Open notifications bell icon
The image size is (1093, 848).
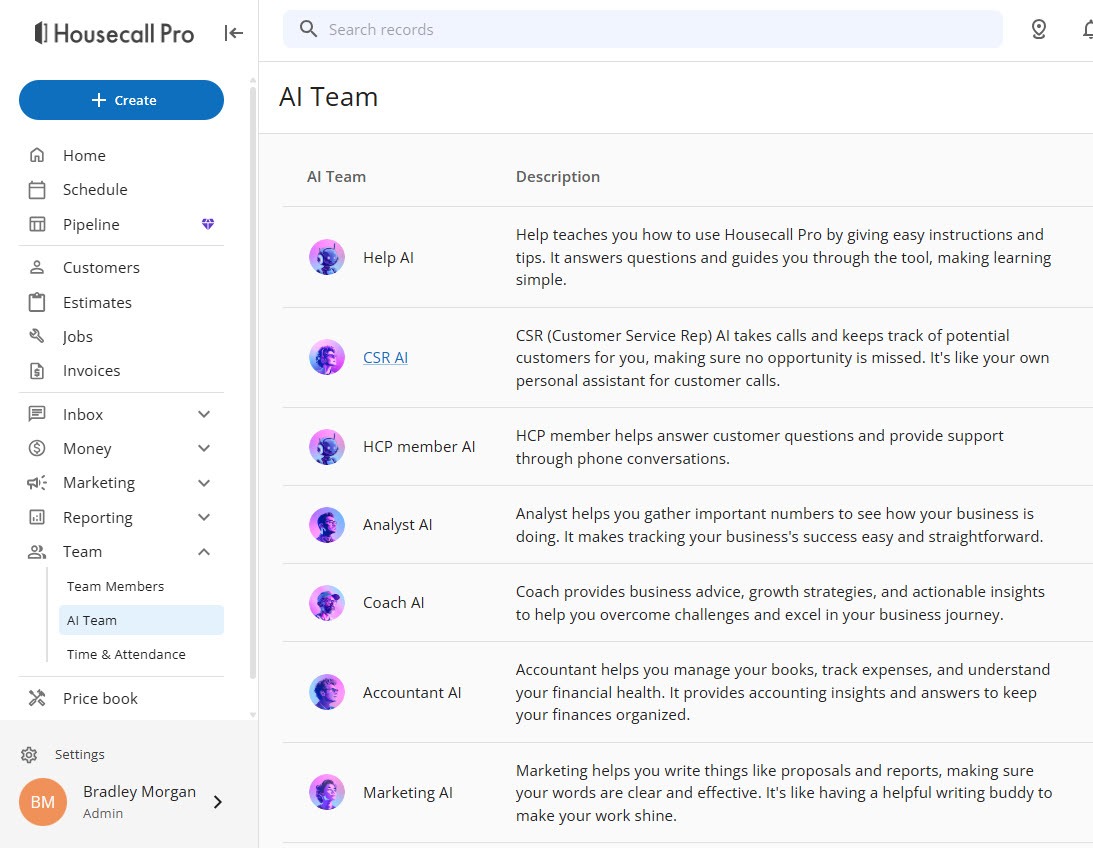click(x=1087, y=29)
